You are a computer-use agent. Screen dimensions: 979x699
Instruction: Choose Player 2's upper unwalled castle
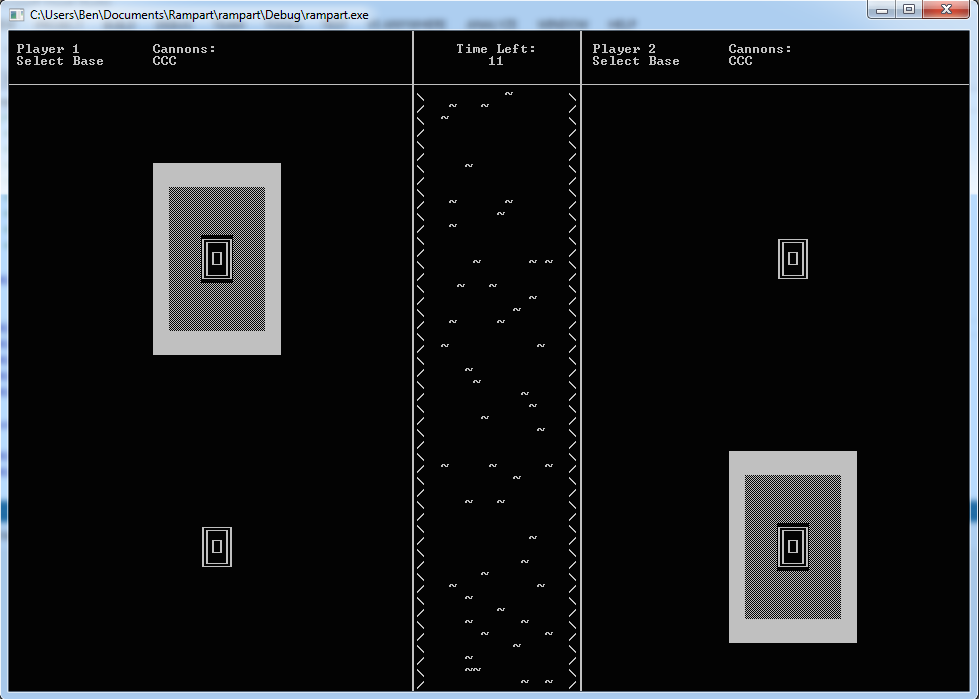click(793, 259)
